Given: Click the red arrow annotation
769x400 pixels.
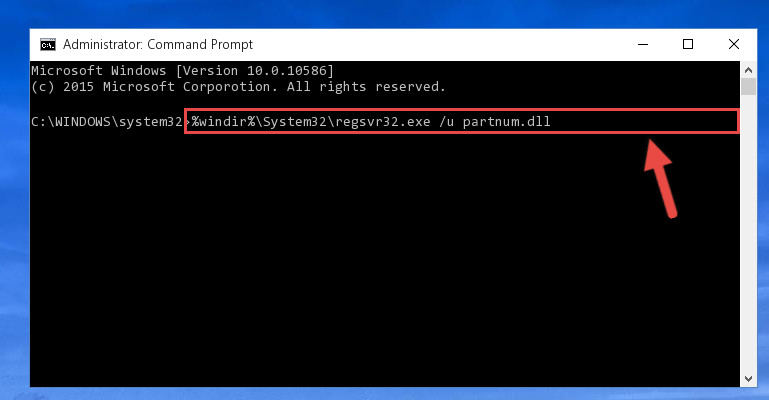Looking at the screenshot, I should [x=661, y=178].
